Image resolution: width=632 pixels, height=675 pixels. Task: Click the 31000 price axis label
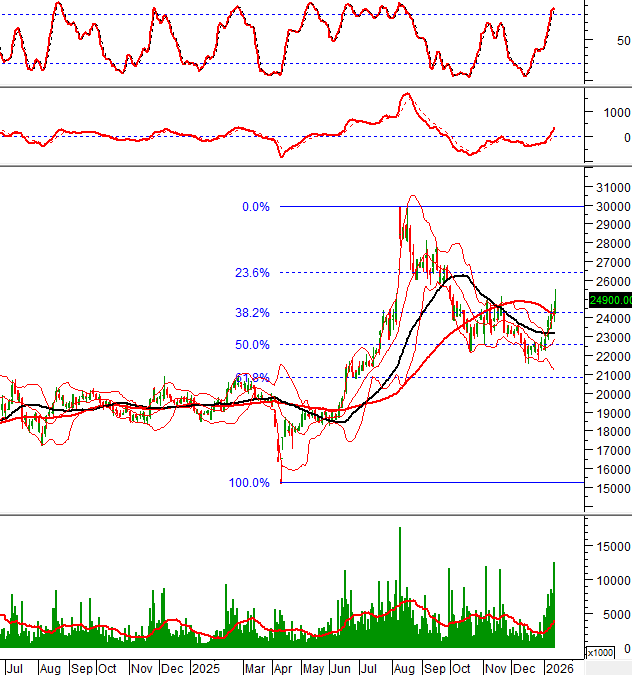point(613,188)
